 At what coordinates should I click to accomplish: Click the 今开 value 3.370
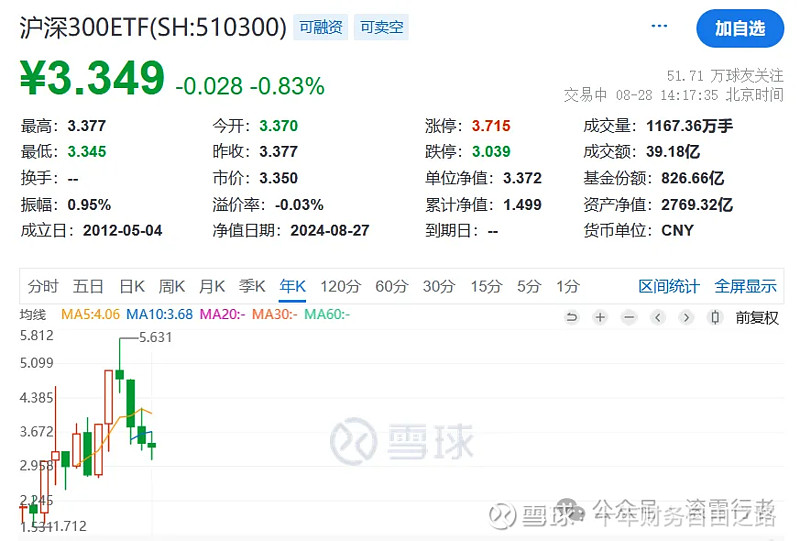[279, 126]
